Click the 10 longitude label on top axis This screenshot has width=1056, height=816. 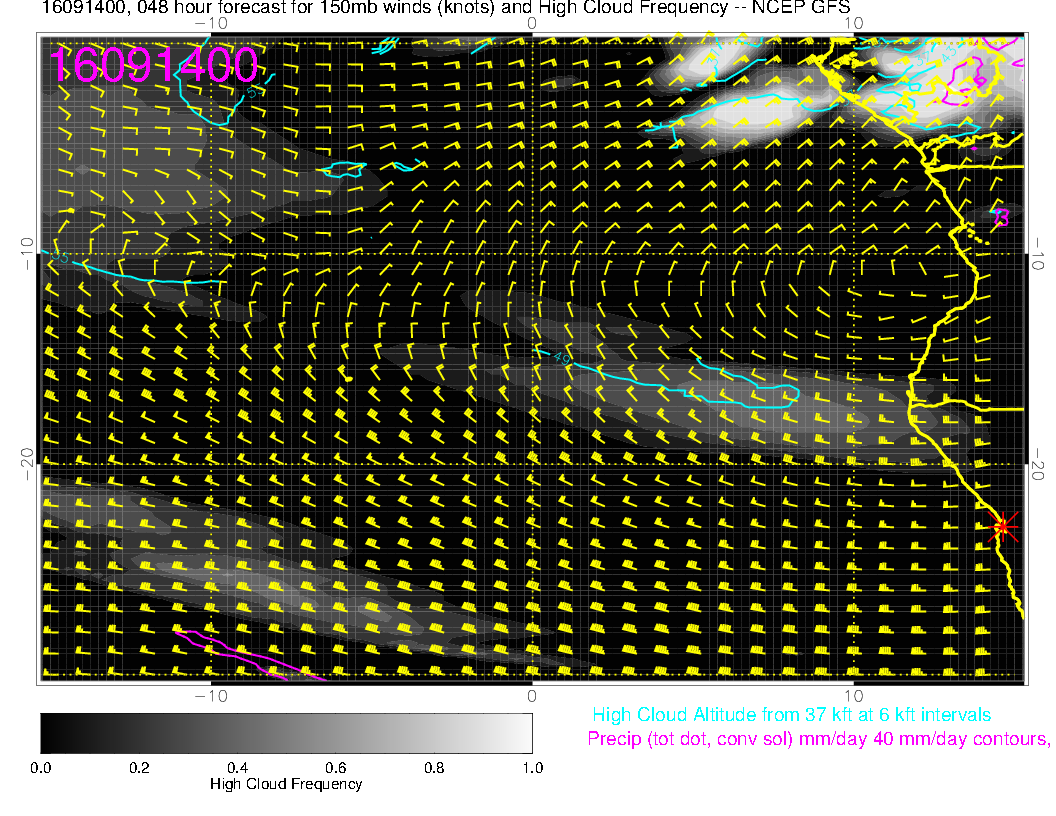point(853,22)
